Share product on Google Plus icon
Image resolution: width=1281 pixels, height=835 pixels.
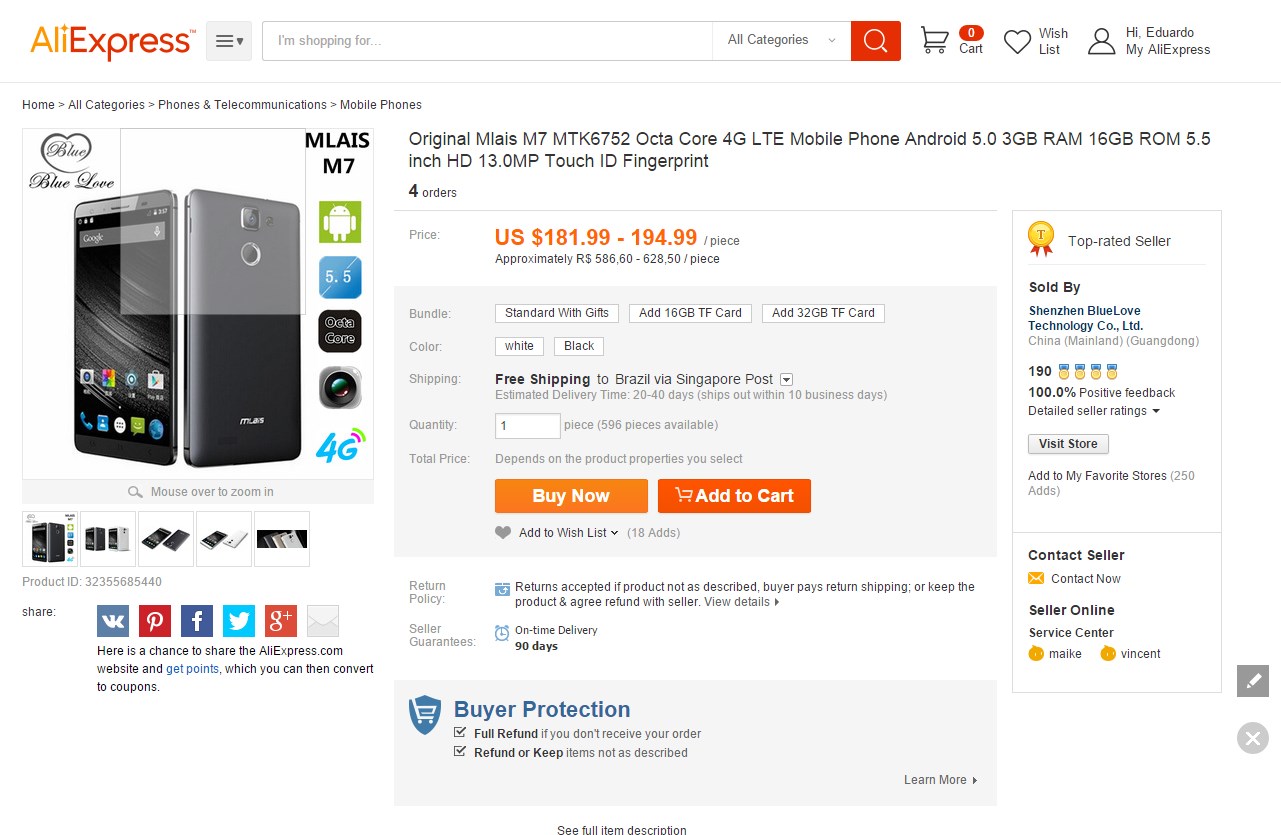click(x=281, y=621)
